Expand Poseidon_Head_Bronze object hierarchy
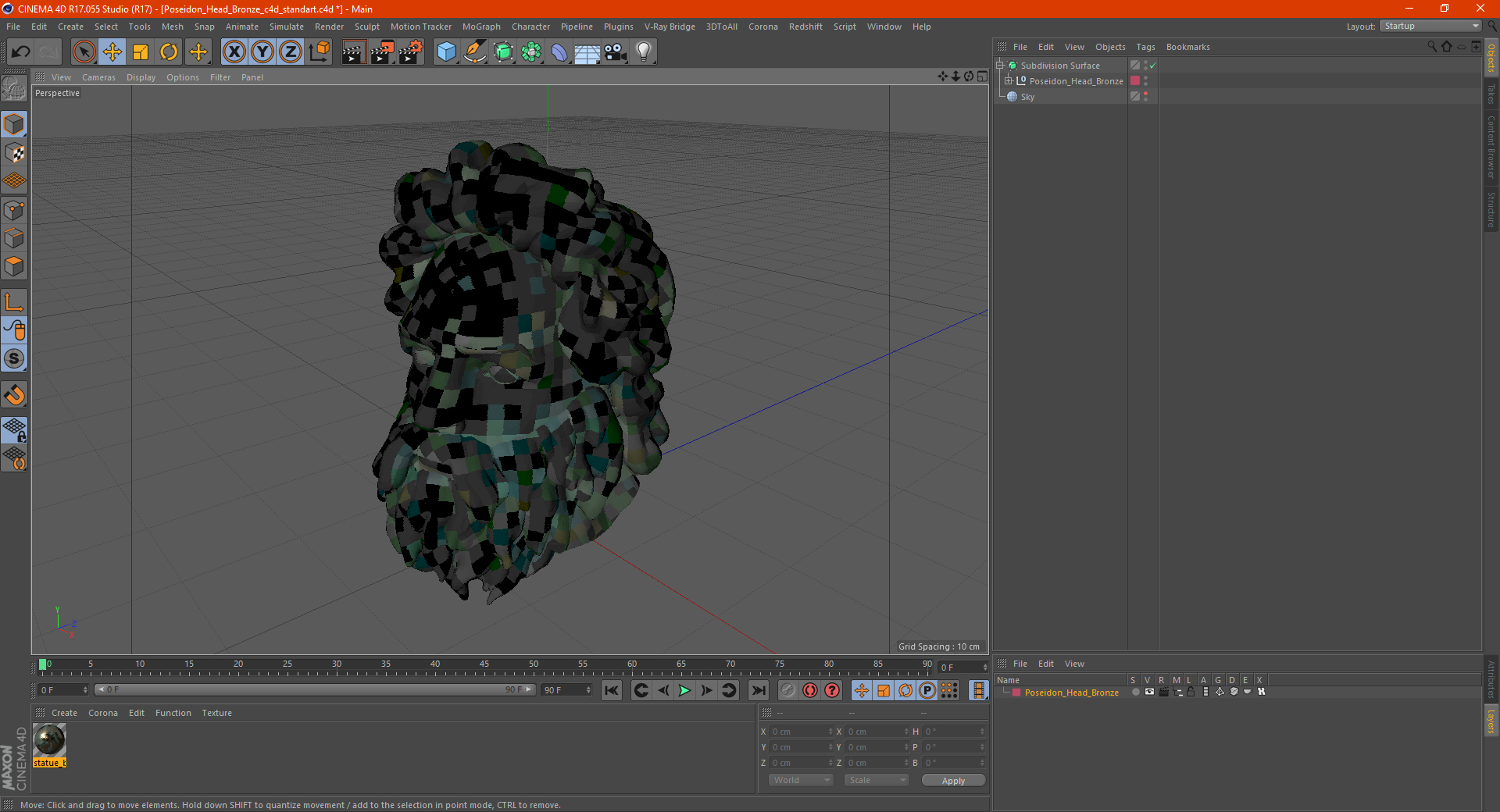Image resolution: width=1500 pixels, height=812 pixels. point(1008,81)
